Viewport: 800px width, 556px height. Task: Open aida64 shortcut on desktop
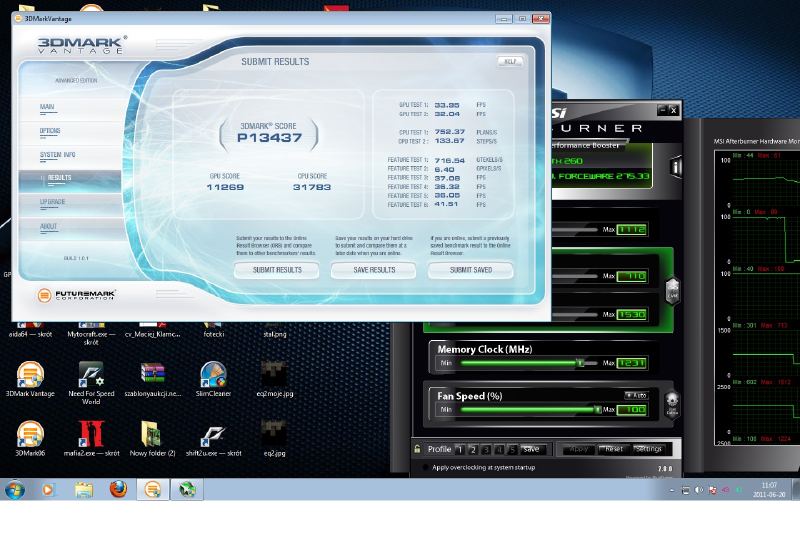pos(30,330)
